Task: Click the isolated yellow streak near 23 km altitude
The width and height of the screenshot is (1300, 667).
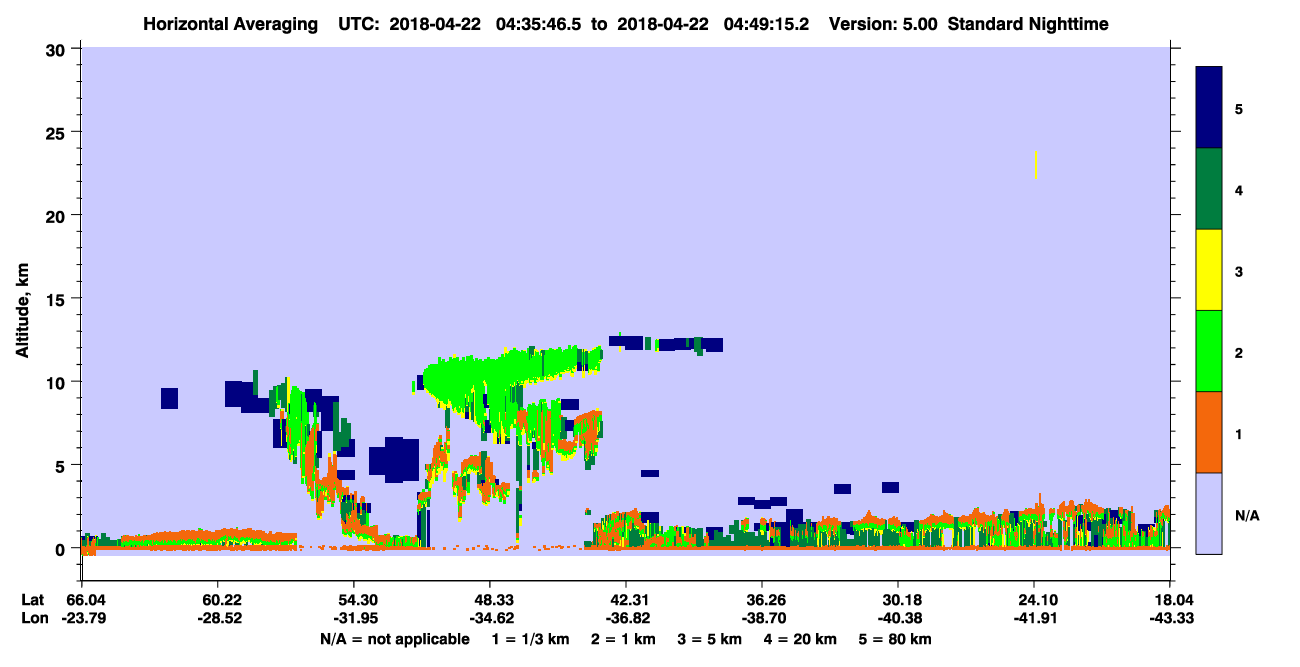Action: point(1036,165)
